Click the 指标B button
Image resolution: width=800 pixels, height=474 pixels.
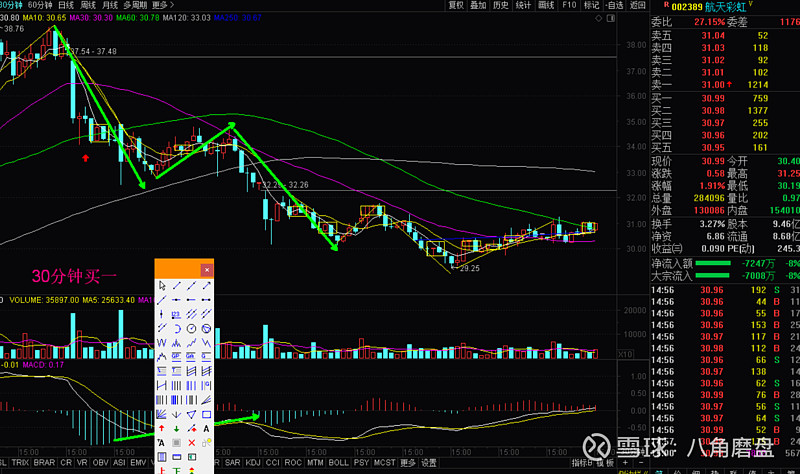point(581,463)
